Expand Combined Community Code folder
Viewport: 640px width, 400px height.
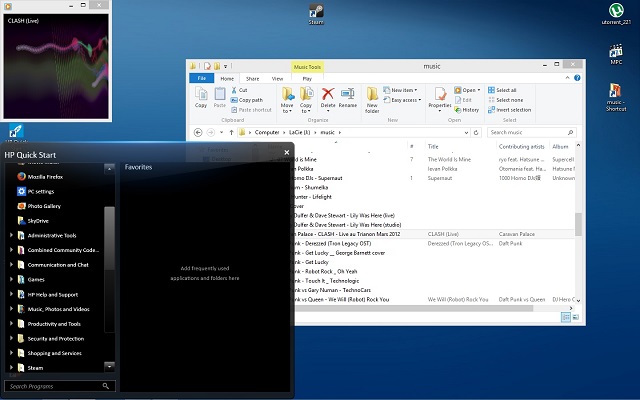[x=11, y=250]
